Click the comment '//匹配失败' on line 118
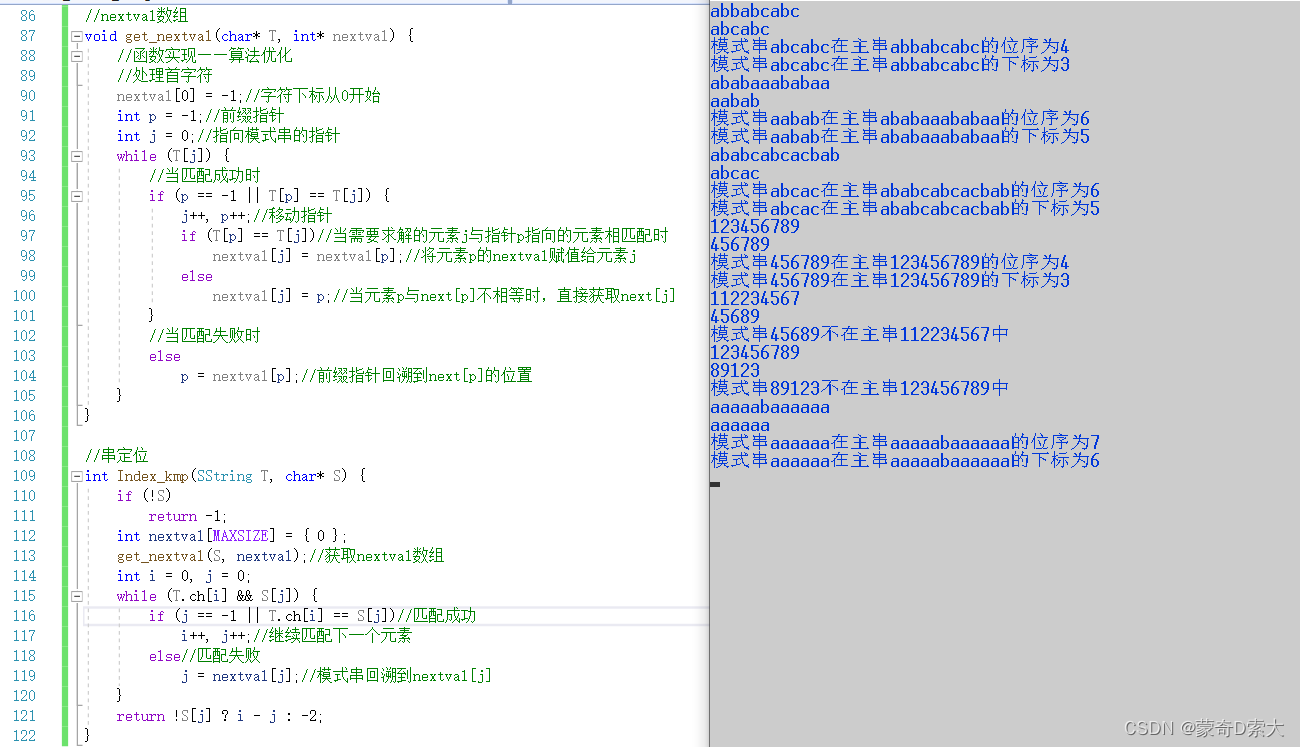The width and height of the screenshot is (1300, 747). coord(221,656)
